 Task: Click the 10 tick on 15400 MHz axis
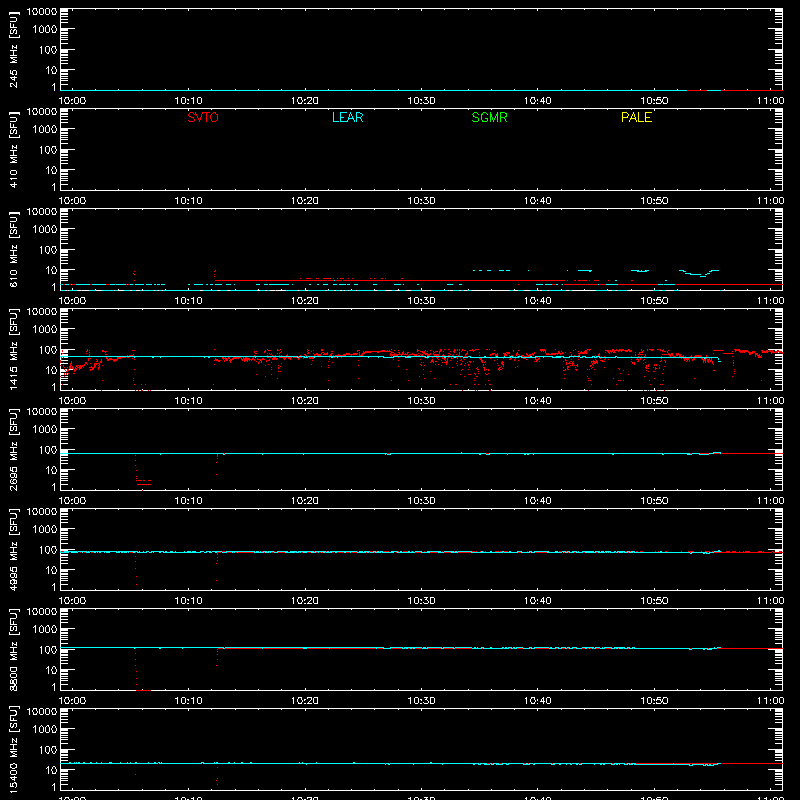pyautogui.click(x=51, y=770)
